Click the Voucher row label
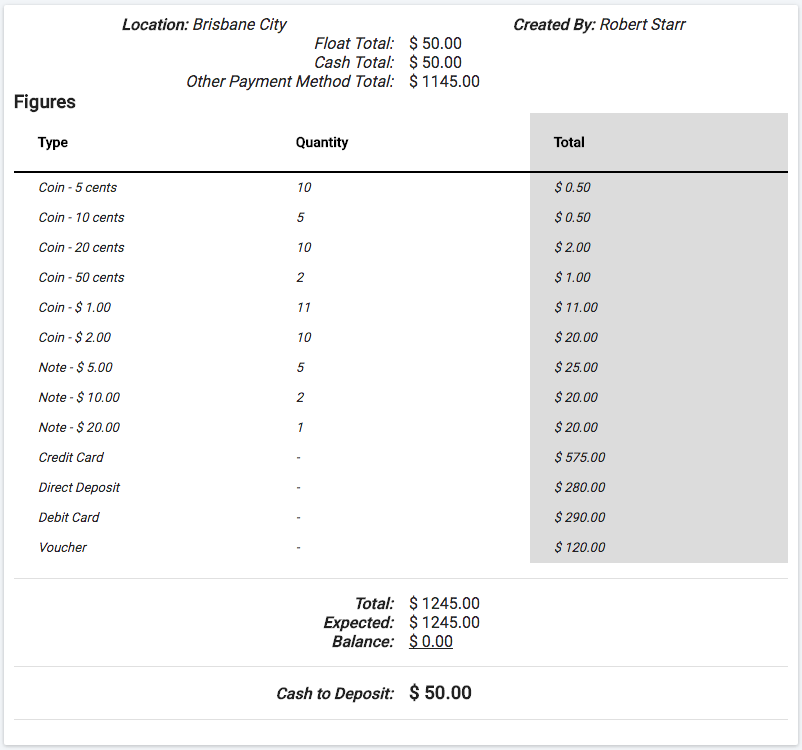The image size is (802, 750). [x=63, y=548]
